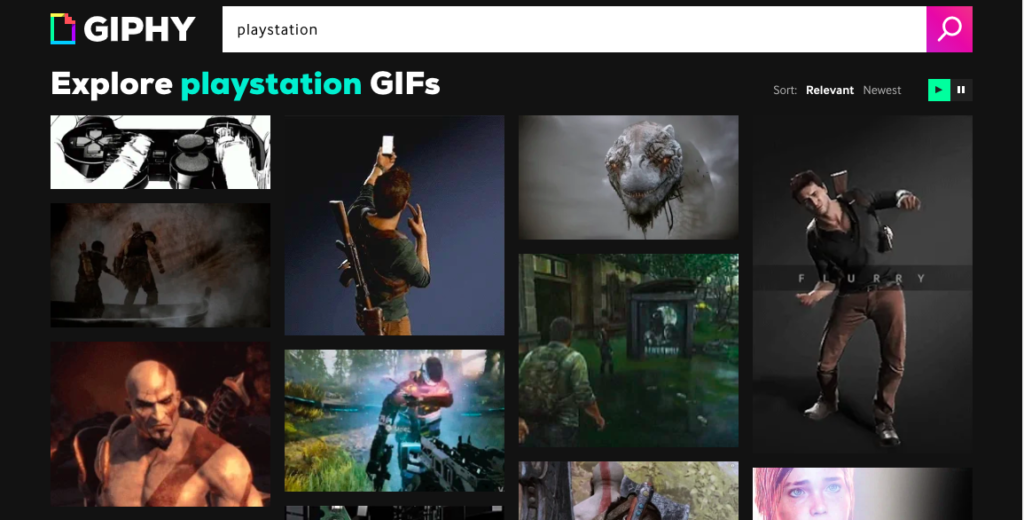Viewport: 1024px width, 520px height.
Task: Pause all GIF animations
Action: pos(961,90)
